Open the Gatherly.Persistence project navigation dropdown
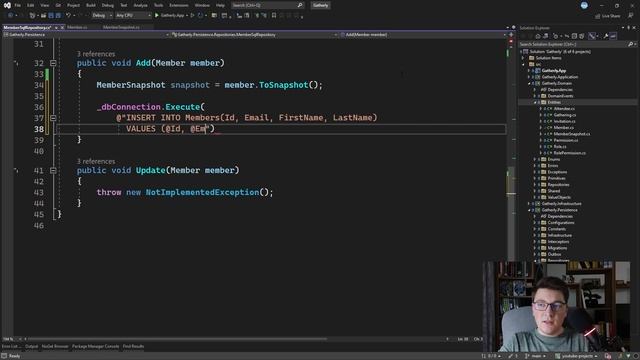The image size is (640, 360). coord(86,35)
